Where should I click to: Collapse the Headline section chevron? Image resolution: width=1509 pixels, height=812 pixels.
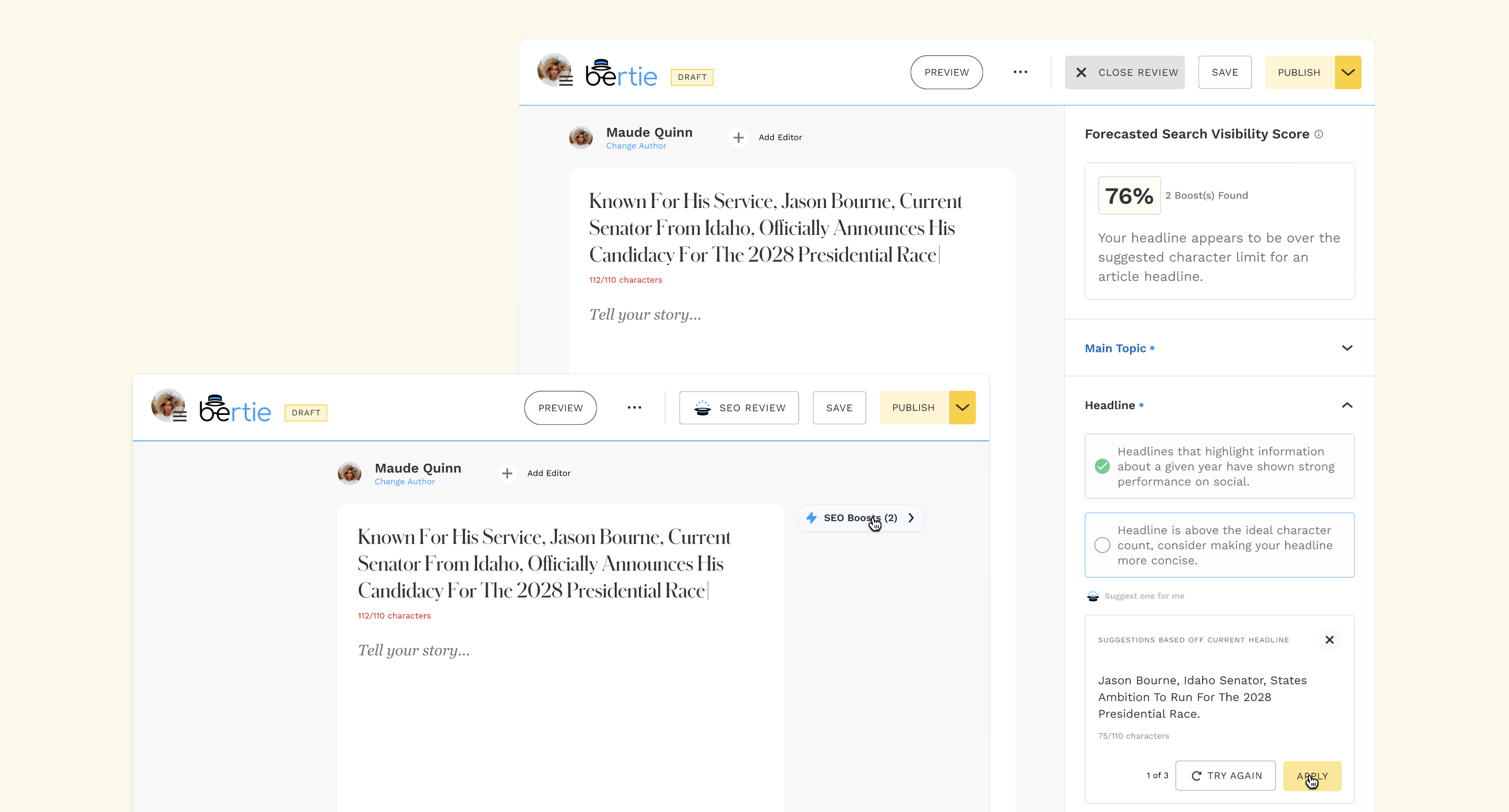(x=1347, y=405)
